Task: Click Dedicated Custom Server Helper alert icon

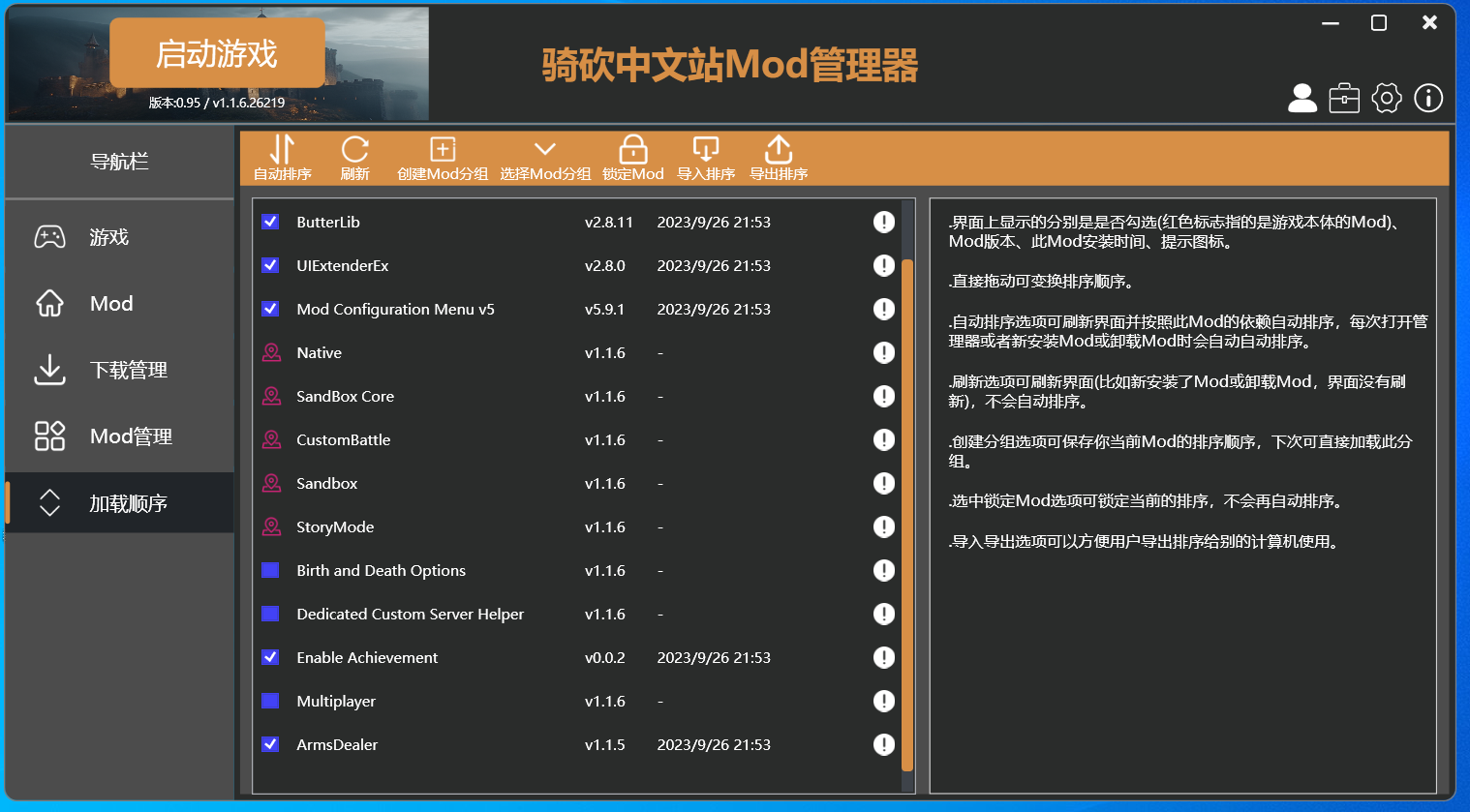Action: pyautogui.click(x=884, y=614)
